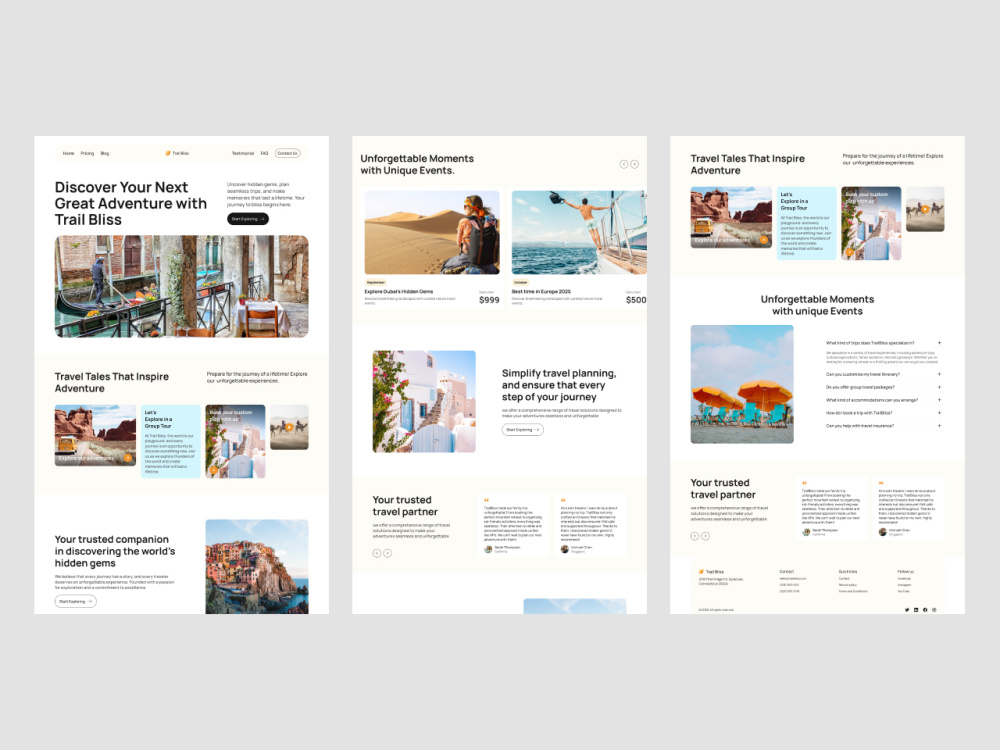The height and width of the screenshot is (750, 1000).
Task: Click the previous testimonial arrow in the middle panel
Action: [x=377, y=553]
